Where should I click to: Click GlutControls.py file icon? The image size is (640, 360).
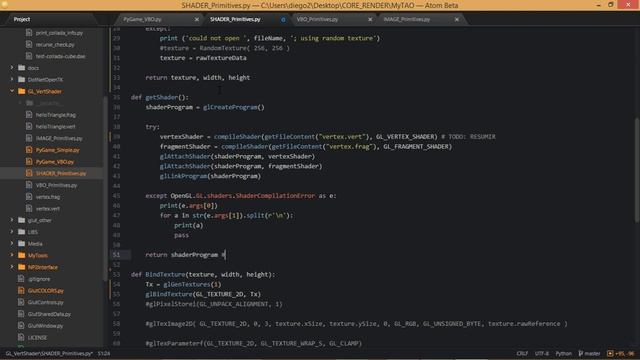[21, 302]
